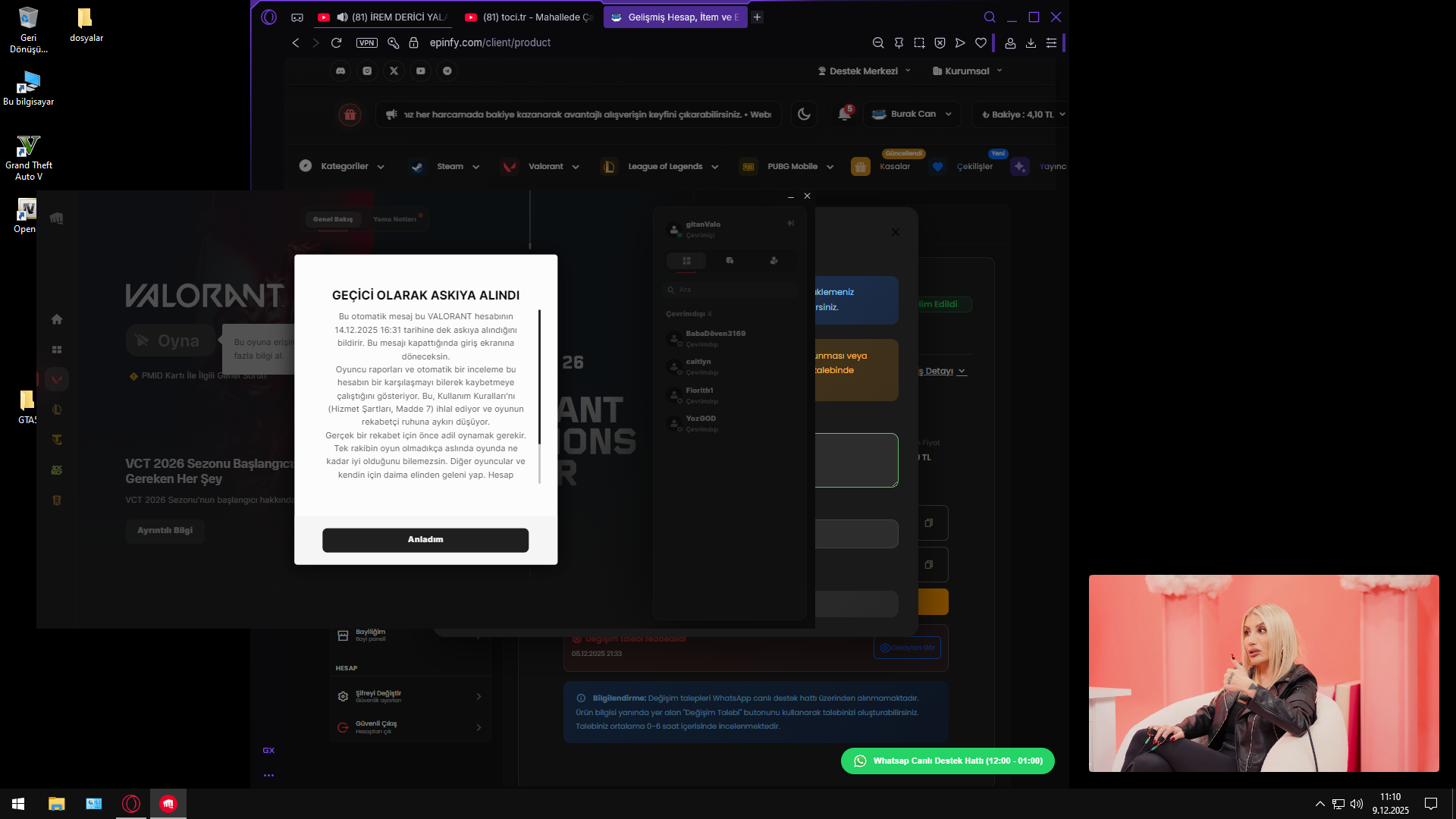Take a snapshot with the toolbar snapshot icon

coord(919,43)
